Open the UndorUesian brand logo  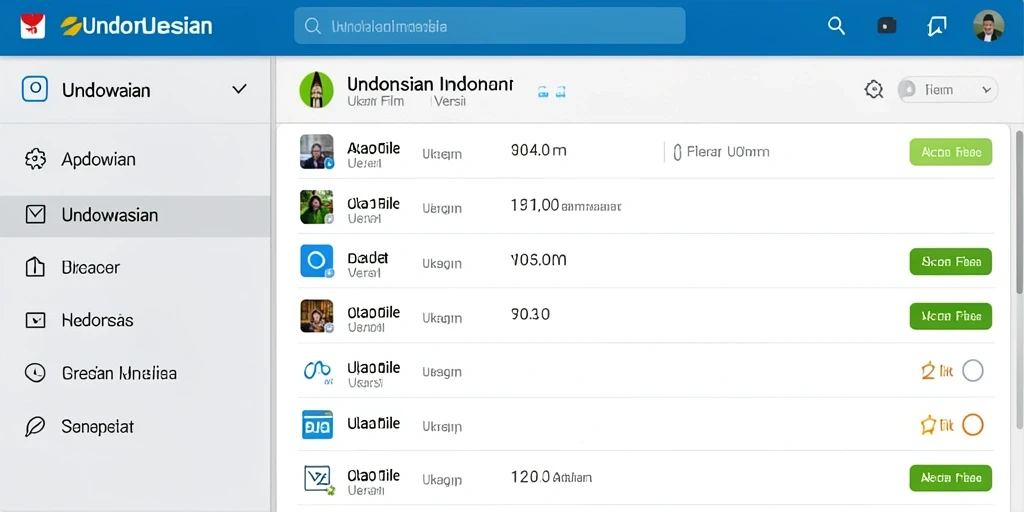pyautogui.click(x=136, y=26)
